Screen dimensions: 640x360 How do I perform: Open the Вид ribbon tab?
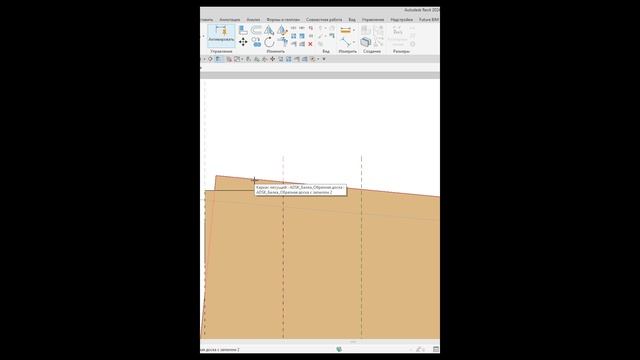(x=352, y=20)
